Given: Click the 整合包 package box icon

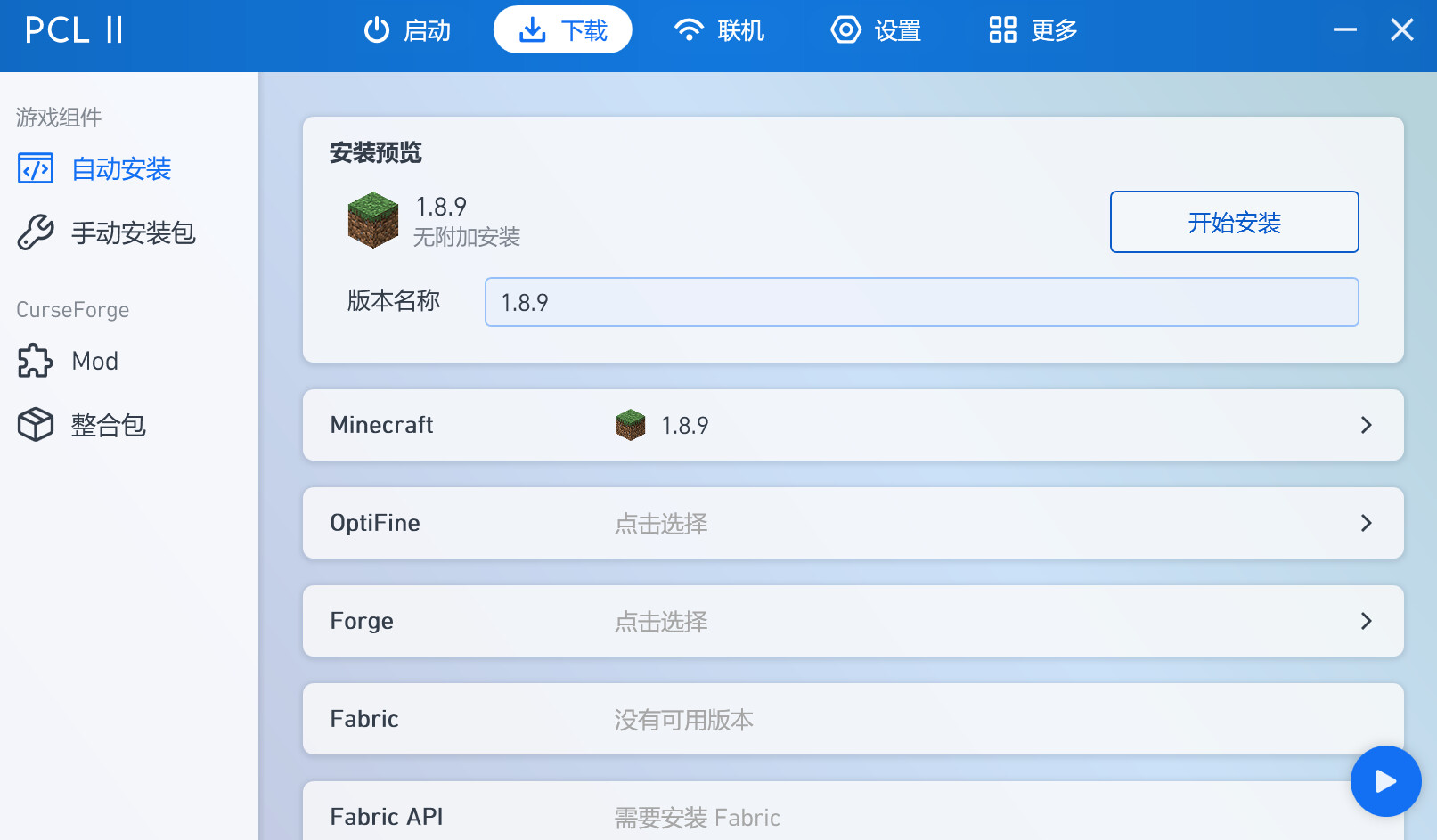Looking at the screenshot, I should coord(36,425).
